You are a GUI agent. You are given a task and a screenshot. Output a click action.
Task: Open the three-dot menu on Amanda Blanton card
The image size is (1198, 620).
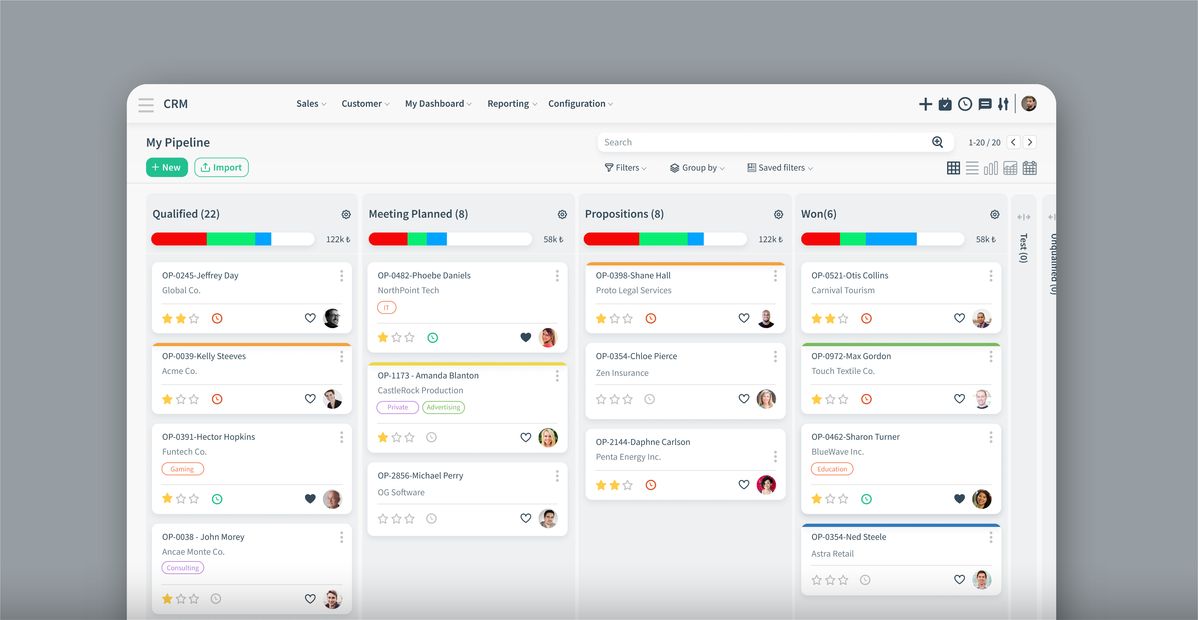557,376
